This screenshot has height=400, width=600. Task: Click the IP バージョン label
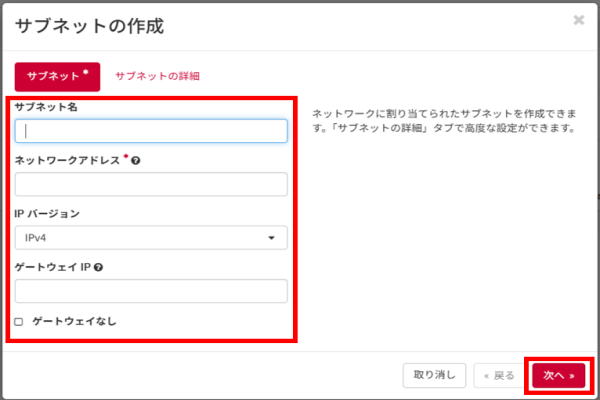(x=48, y=214)
